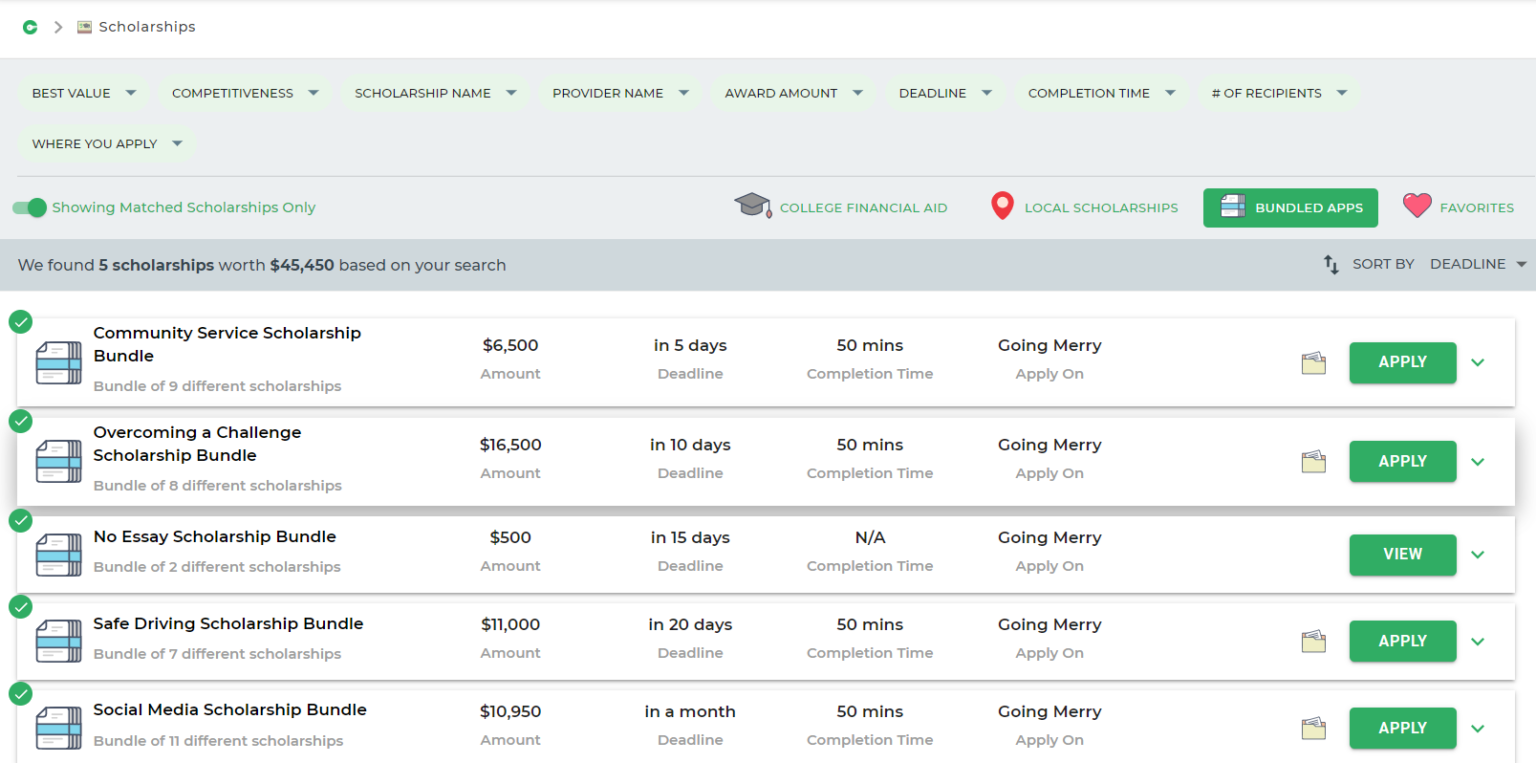The height and width of the screenshot is (763, 1536).
Task: Click the Favorites heart icon
Action: [1417, 206]
